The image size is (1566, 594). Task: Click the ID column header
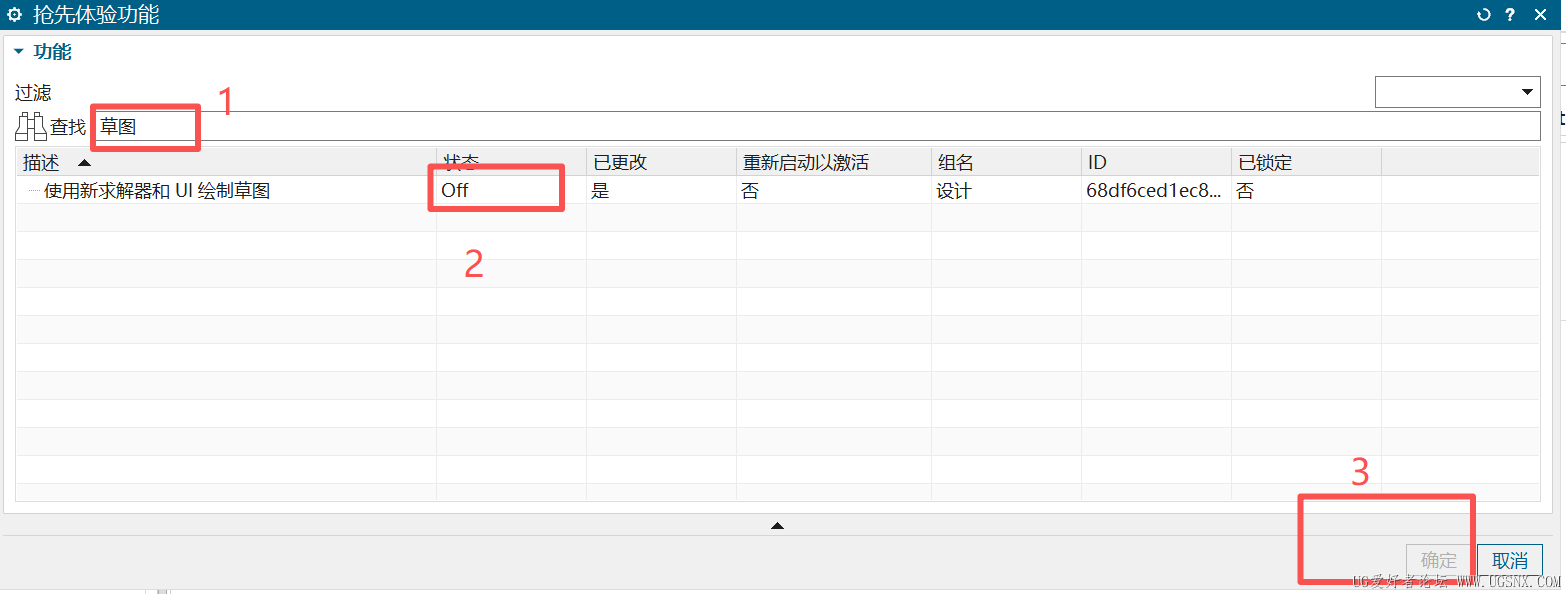(1156, 163)
